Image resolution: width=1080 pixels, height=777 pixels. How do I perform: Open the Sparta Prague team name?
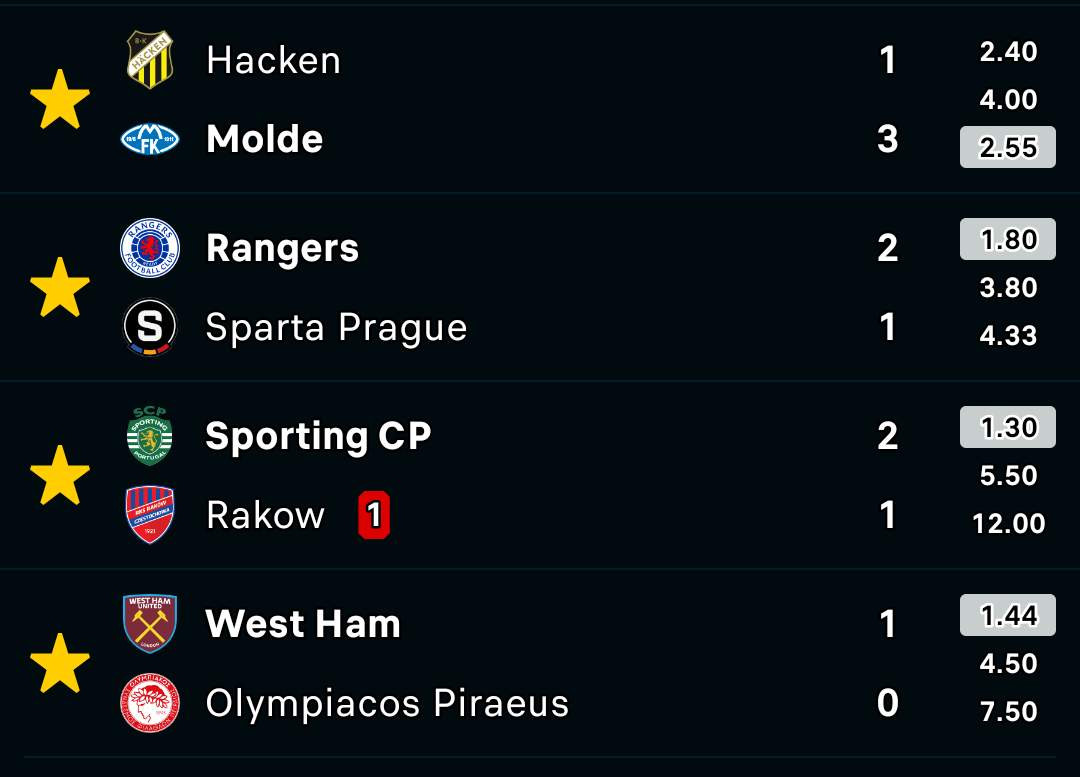(336, 327)
